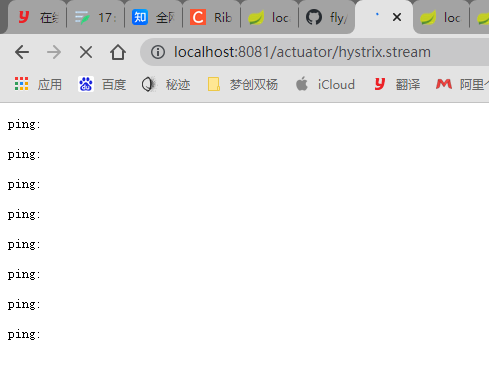Close the current loading tab
The height and width of the screenshot is (384, 489).
click(x=397, y=17)
